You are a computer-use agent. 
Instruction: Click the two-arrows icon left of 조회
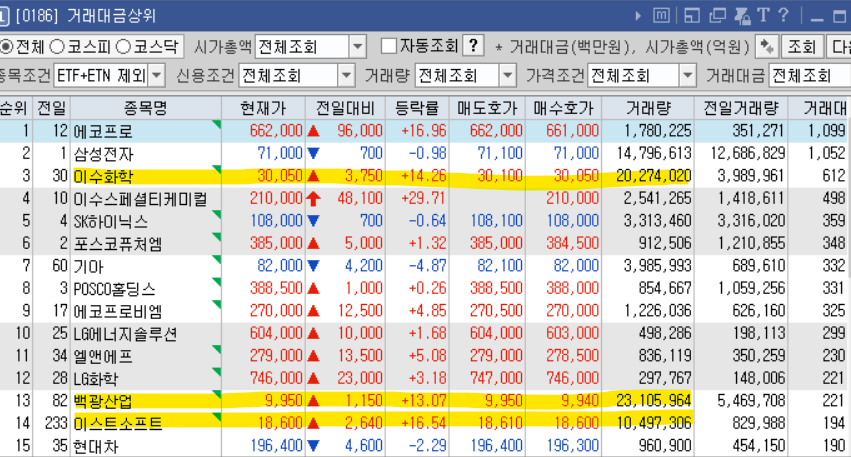(x=767, y=47)
